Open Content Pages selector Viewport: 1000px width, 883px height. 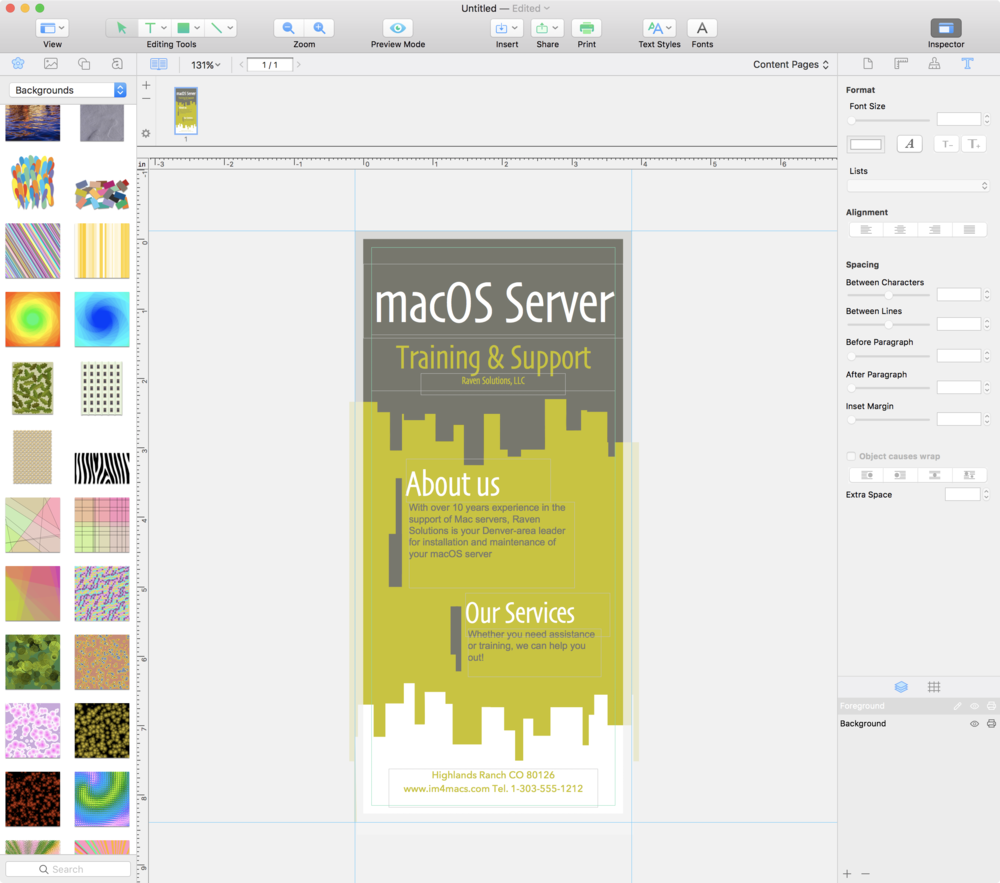pyautogui.click(x=791, y=64)
